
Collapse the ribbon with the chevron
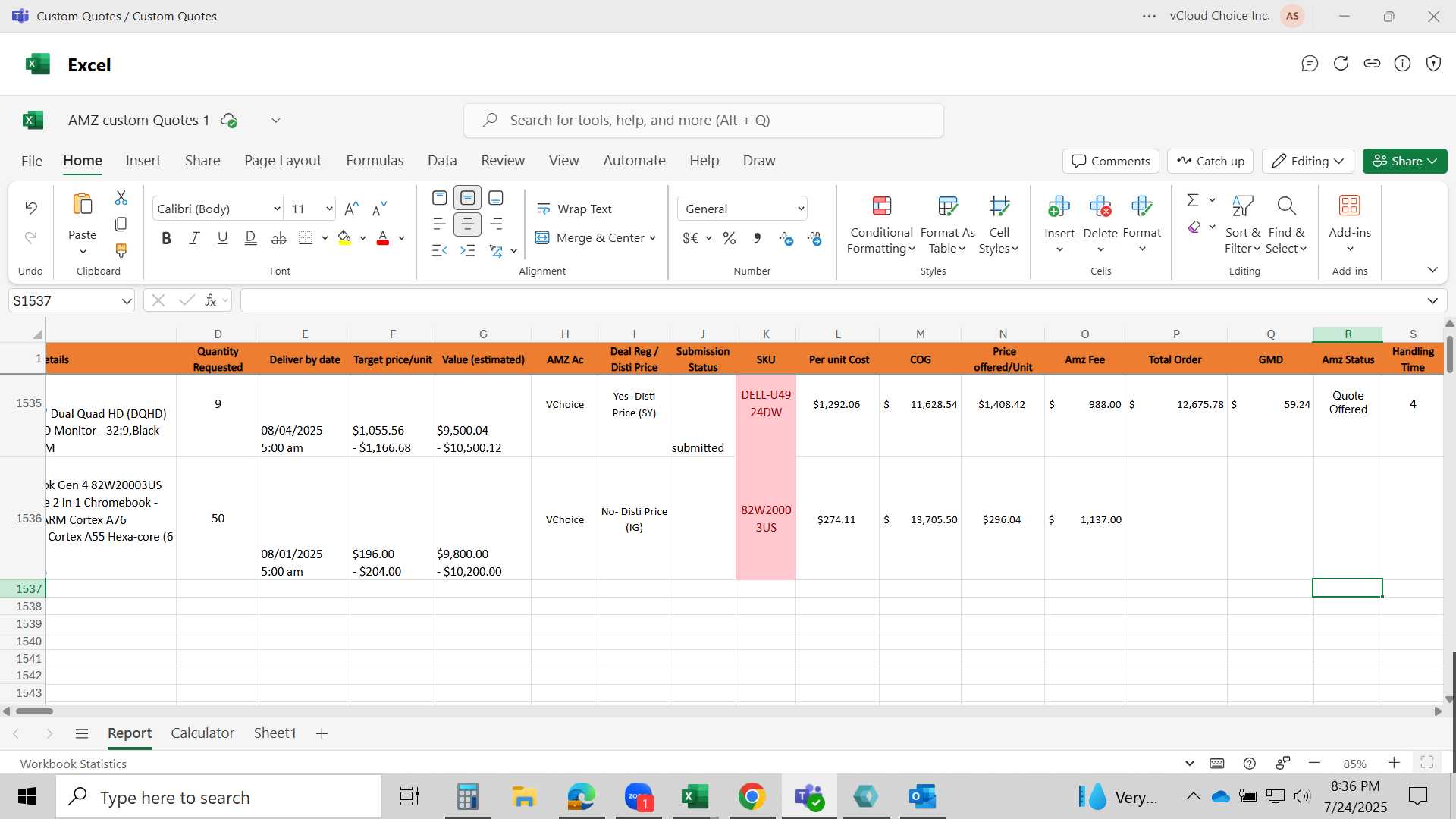[1432, 270]
